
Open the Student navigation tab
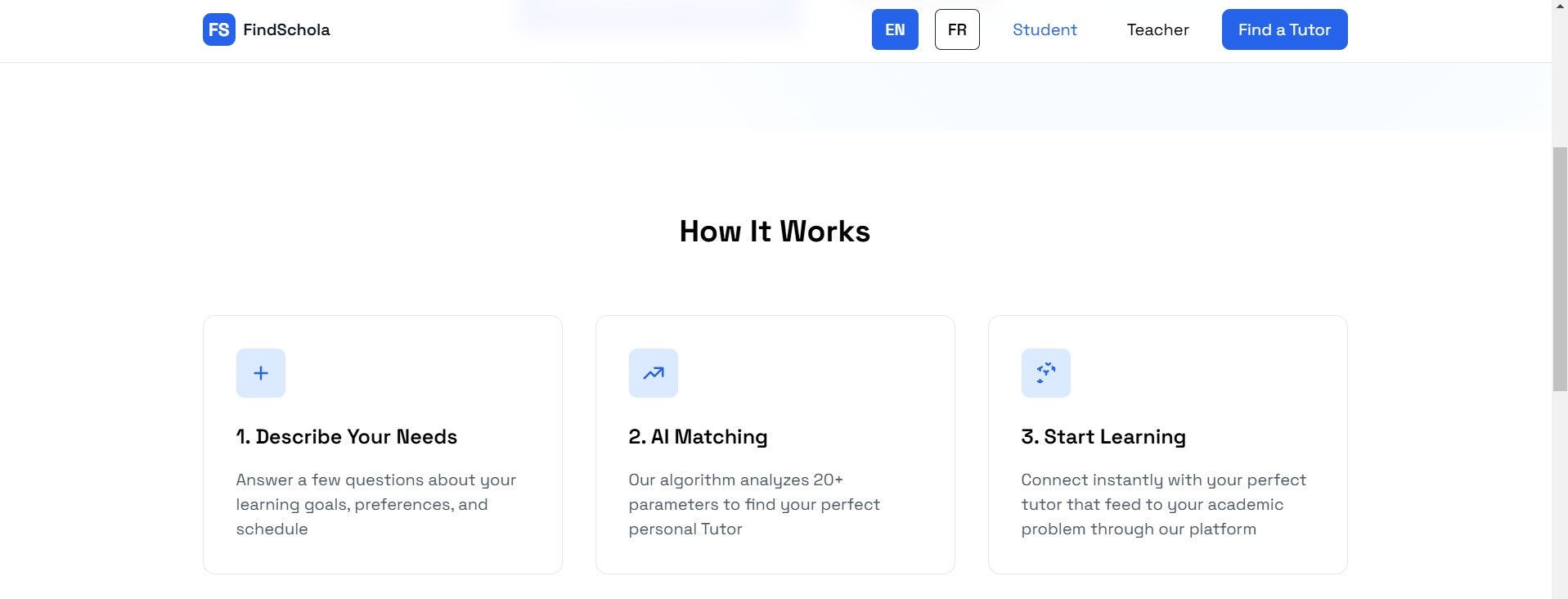tap(1045, 29)
